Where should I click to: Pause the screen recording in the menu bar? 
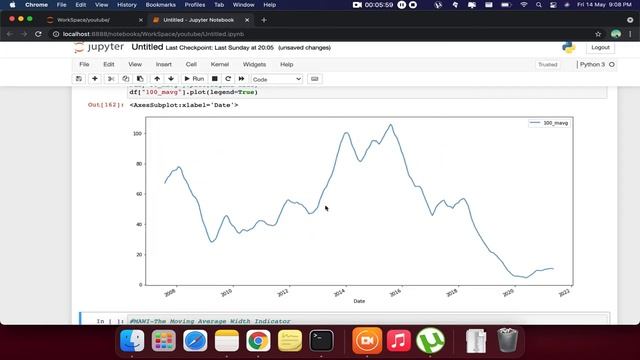pos(402,5)
